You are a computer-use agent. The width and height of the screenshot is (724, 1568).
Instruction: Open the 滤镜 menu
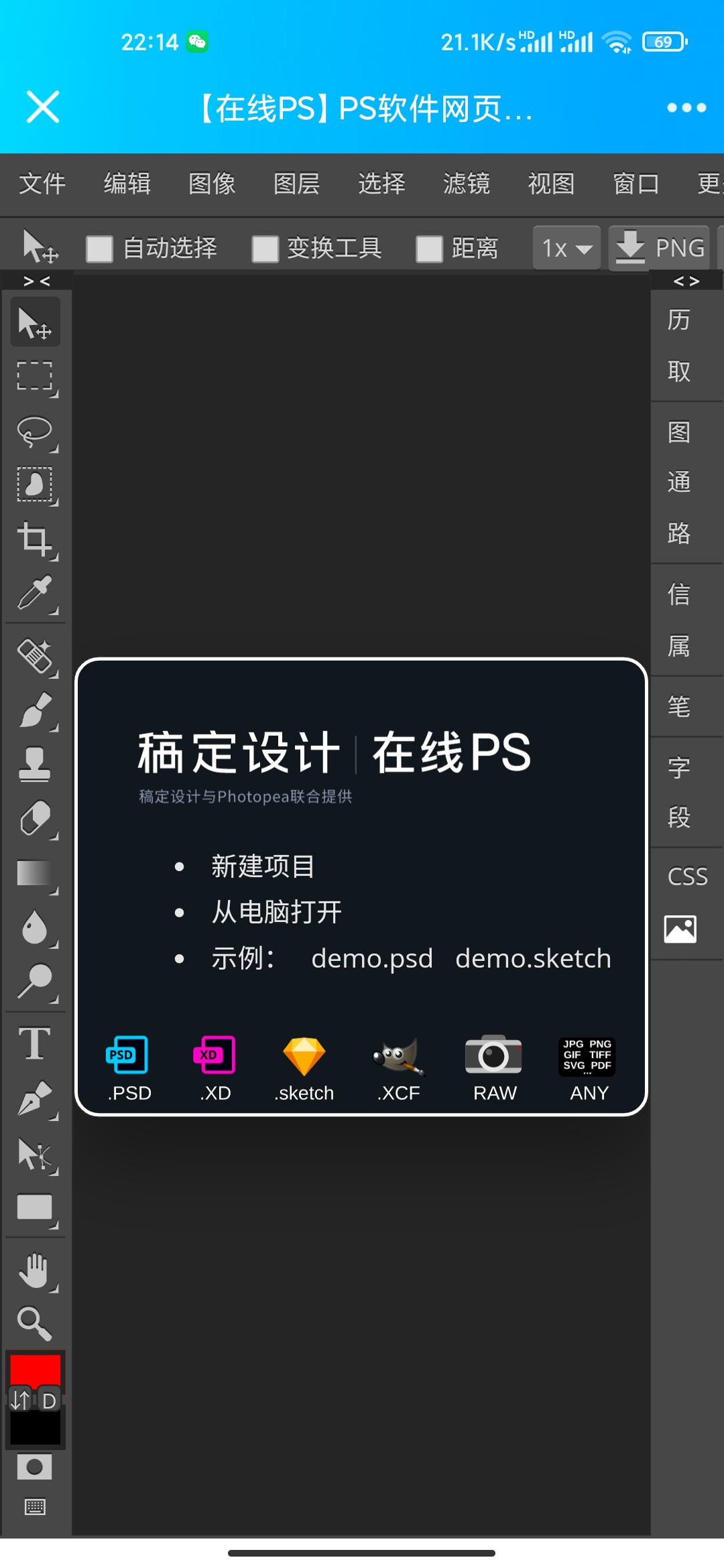pos(467,184)
